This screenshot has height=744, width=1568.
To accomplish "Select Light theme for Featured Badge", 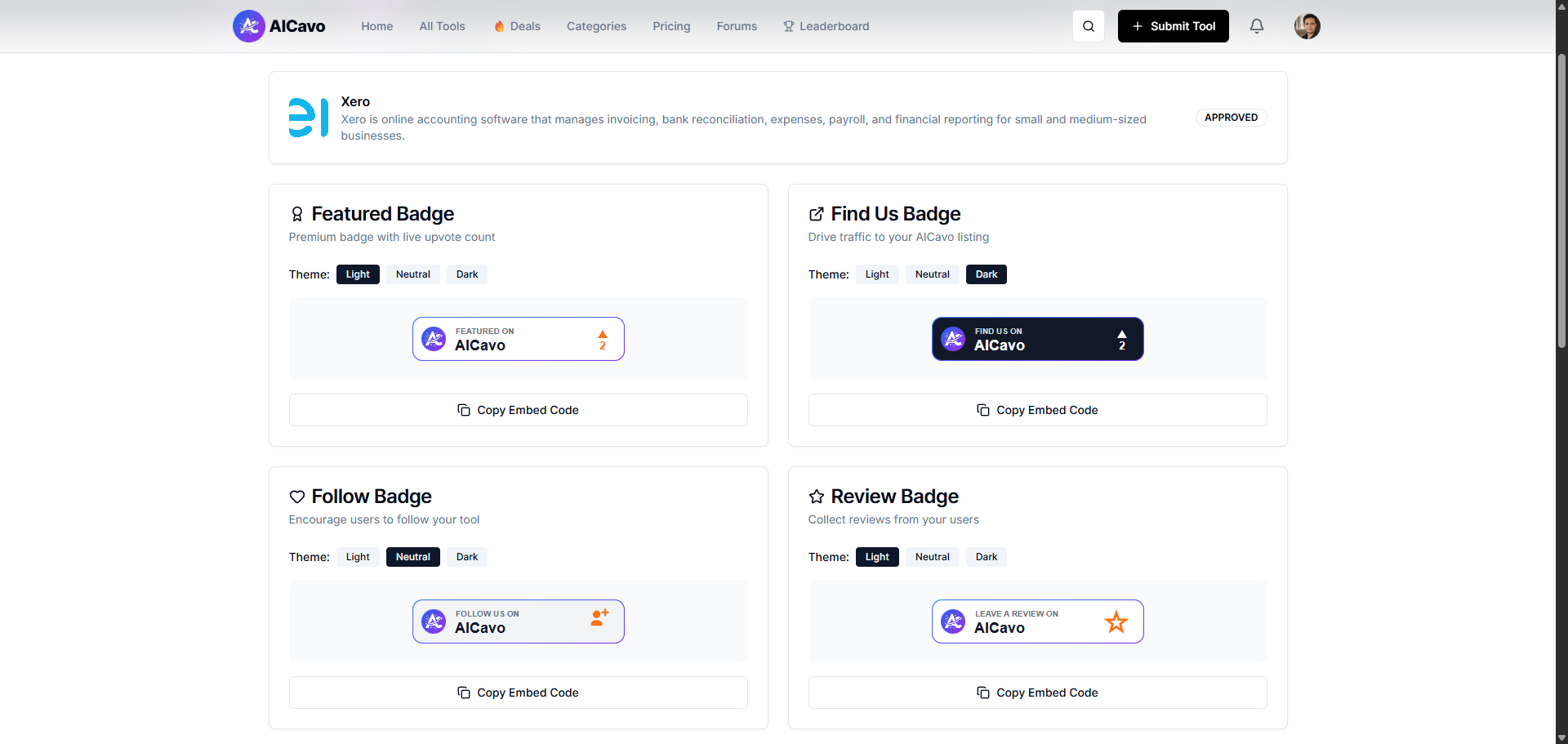I will (x=358, y=274).
